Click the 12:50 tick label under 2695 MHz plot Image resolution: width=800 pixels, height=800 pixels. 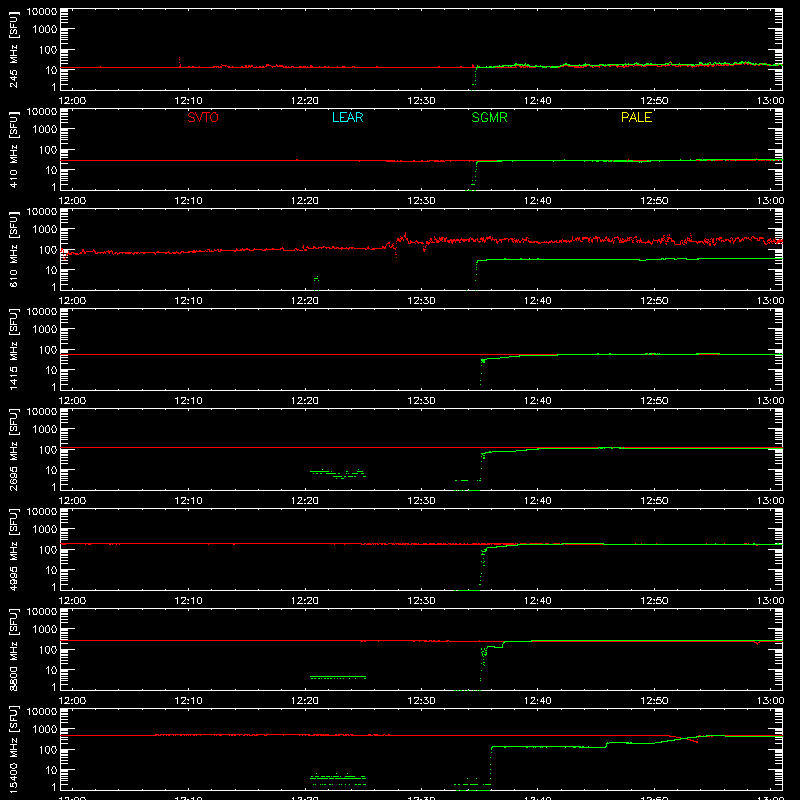click(x=654, y=501)
